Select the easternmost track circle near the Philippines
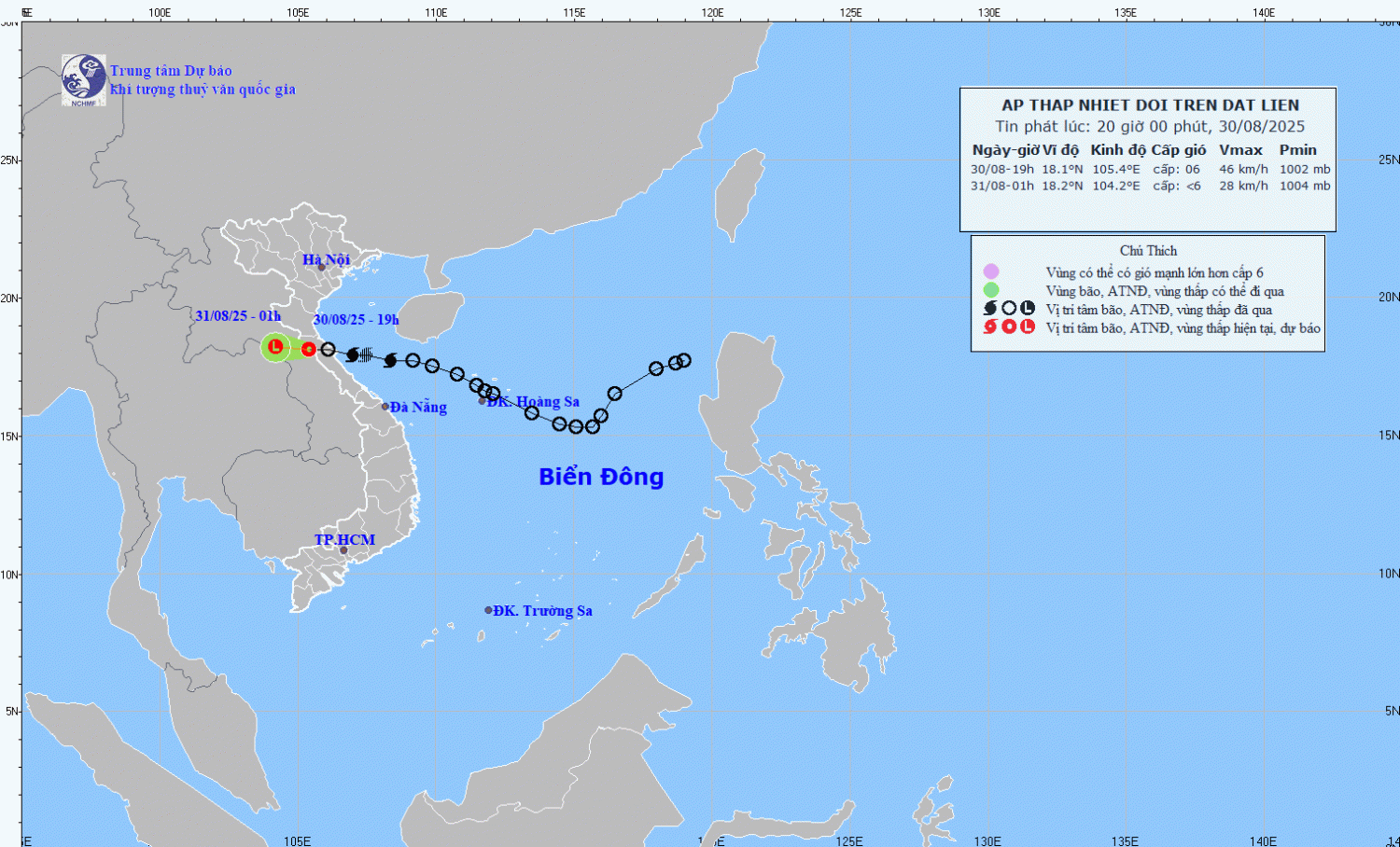 (683, 360)
